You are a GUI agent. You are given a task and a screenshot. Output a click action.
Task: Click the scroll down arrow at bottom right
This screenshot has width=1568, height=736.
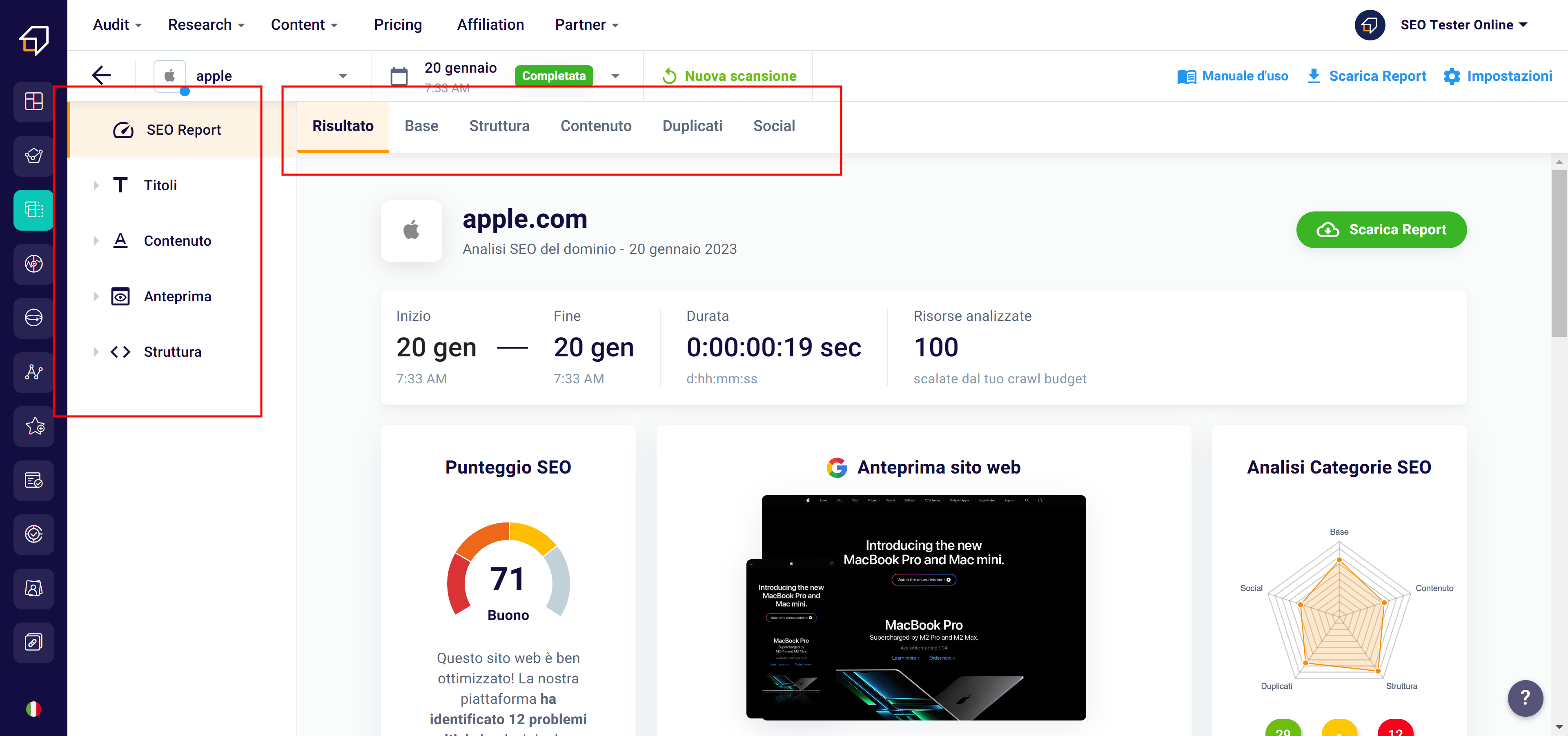pyautogui.click(x=1559, y=727)
